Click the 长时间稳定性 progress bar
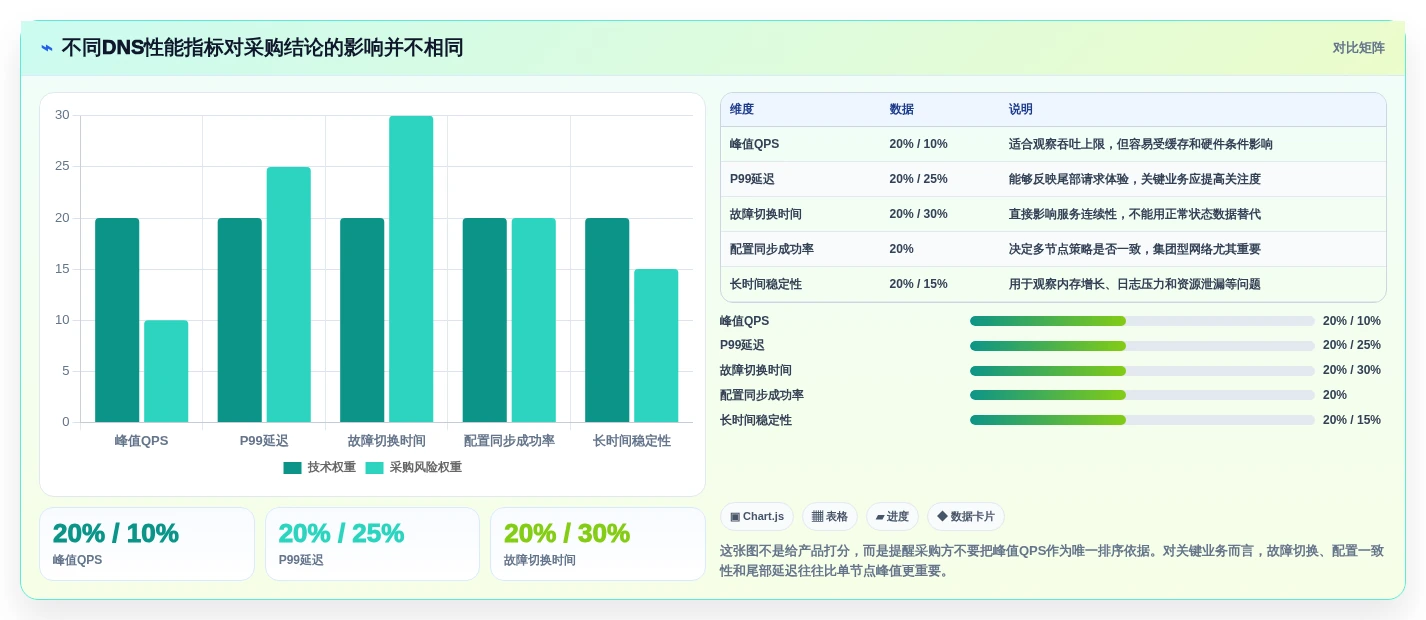This screenshot has width=1426, height=620. pyautogui.click(x=1142, y=420)
